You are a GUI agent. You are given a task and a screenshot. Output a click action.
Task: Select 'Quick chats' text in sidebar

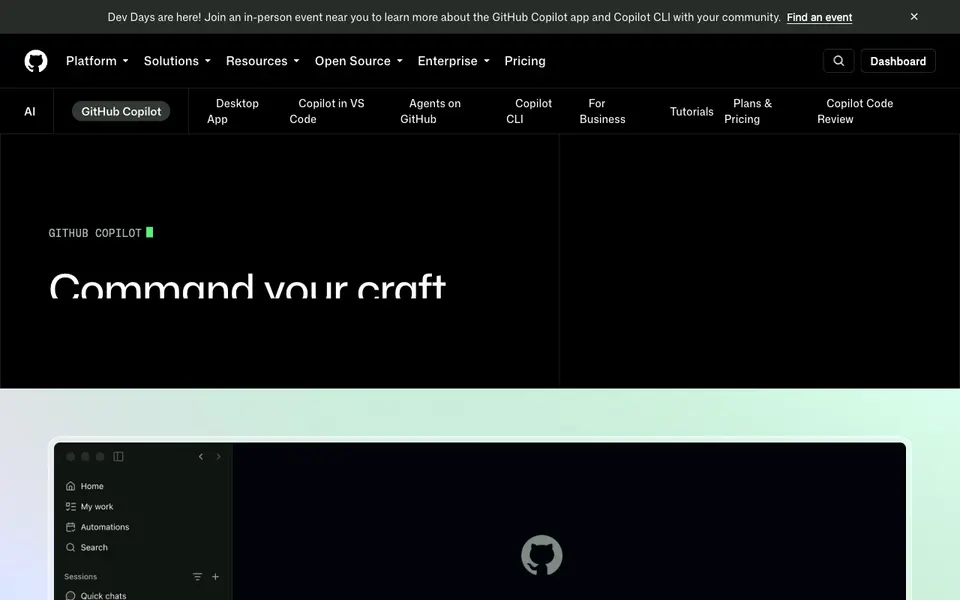point(103,596)
